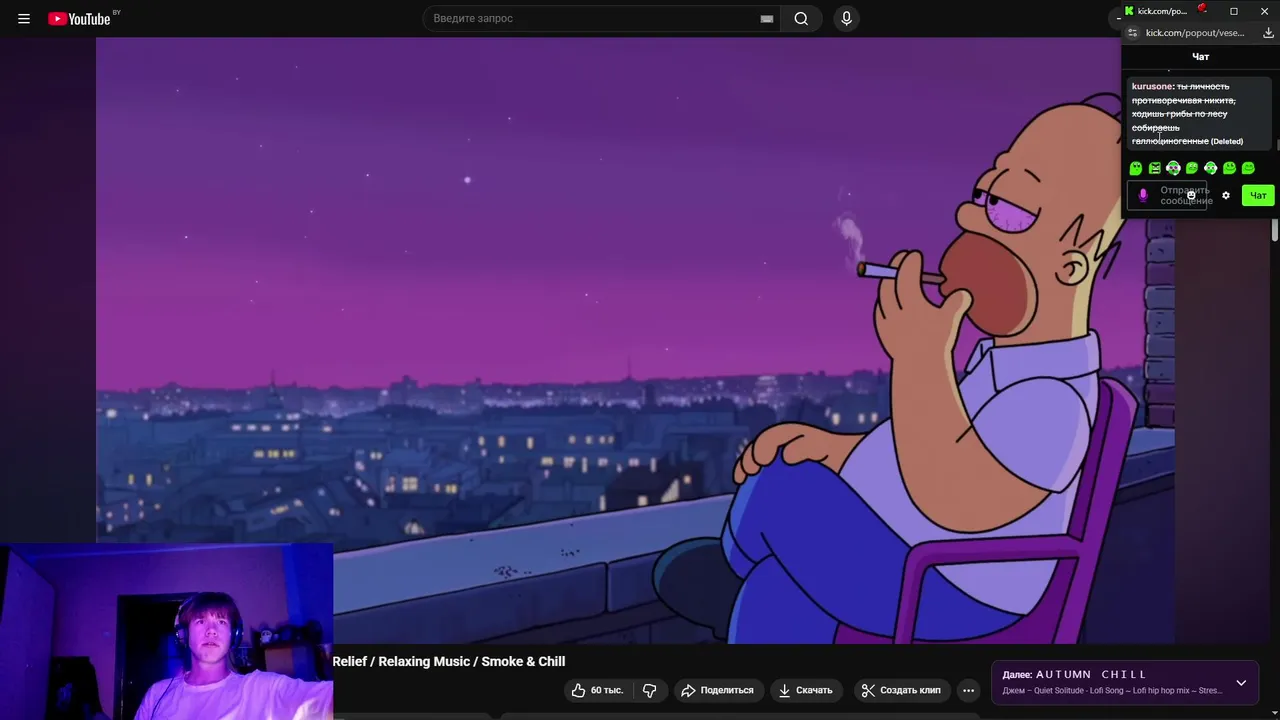This screenshot has width=1280, height=720.
Task: Start voice search with microphone
Action: [846, 18]
